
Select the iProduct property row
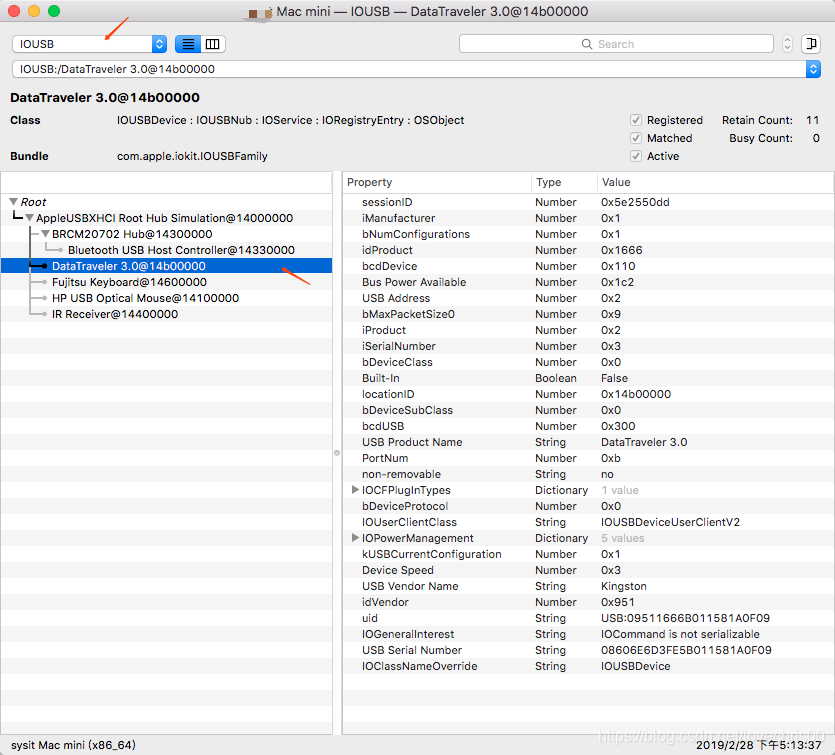click(588, 330)
